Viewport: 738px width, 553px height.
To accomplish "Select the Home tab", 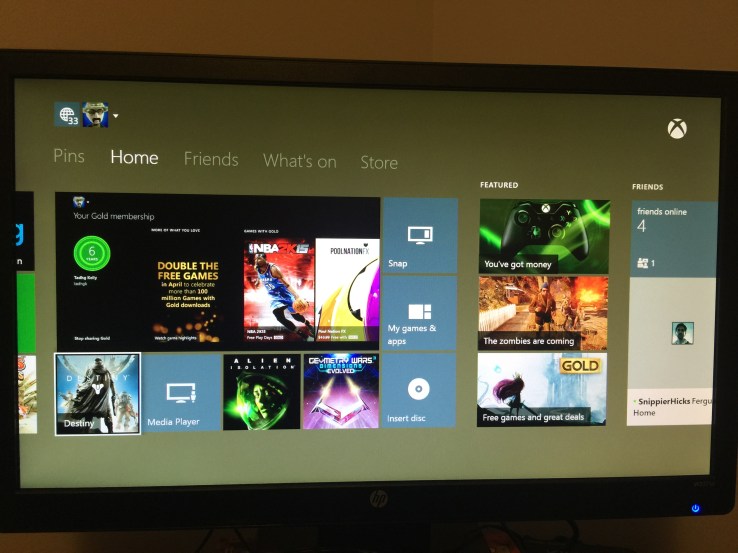I will coord(134,157).
